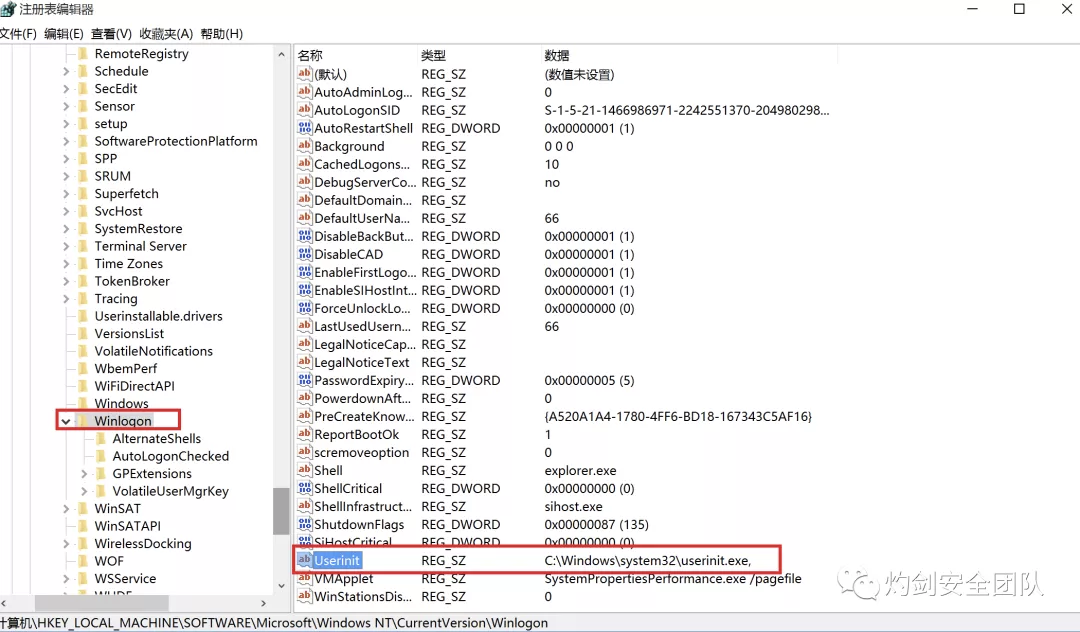
Task: Click the tree pane horizontal scrollbar thumb
Action: 101,602
